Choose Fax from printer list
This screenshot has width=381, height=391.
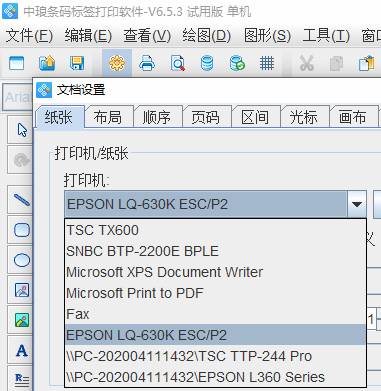tap(215, 314)
